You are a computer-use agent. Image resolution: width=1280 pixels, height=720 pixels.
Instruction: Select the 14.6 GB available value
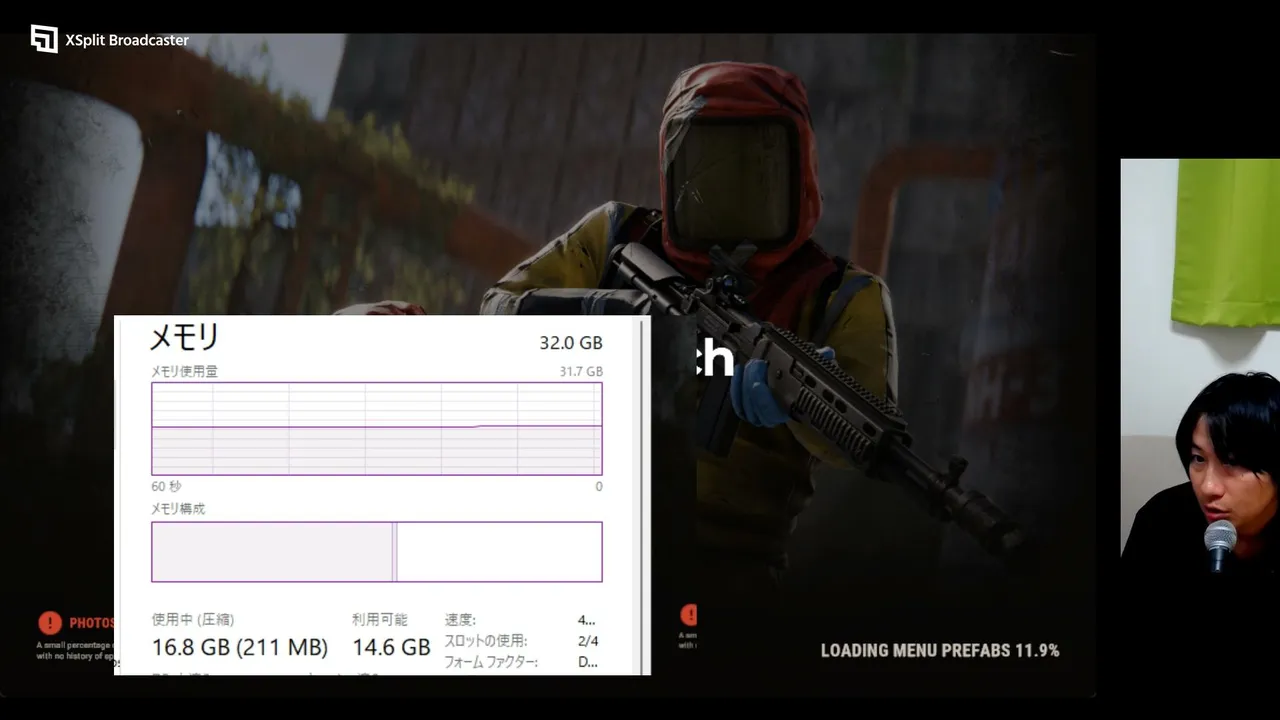tap(391, 648)
